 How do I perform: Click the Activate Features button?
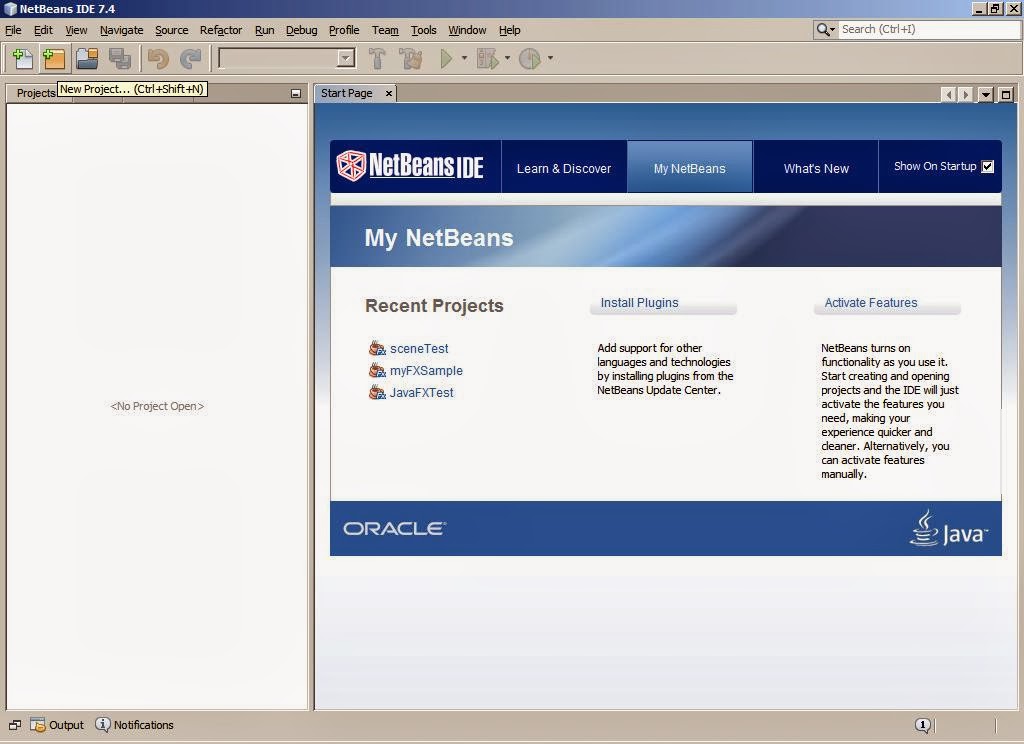(887, 304)
